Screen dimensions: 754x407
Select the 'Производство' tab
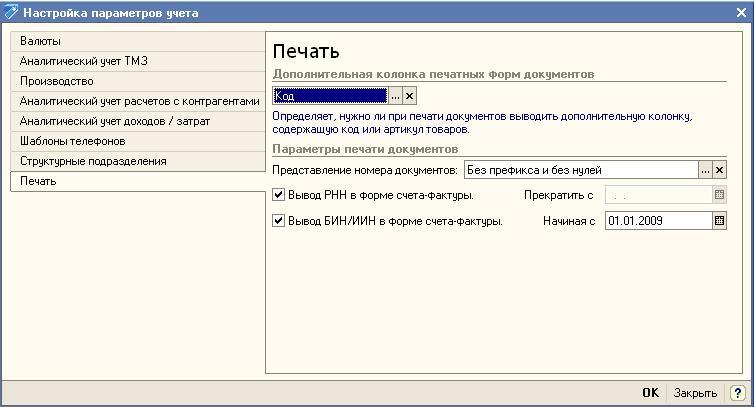(x=57, y=81)
